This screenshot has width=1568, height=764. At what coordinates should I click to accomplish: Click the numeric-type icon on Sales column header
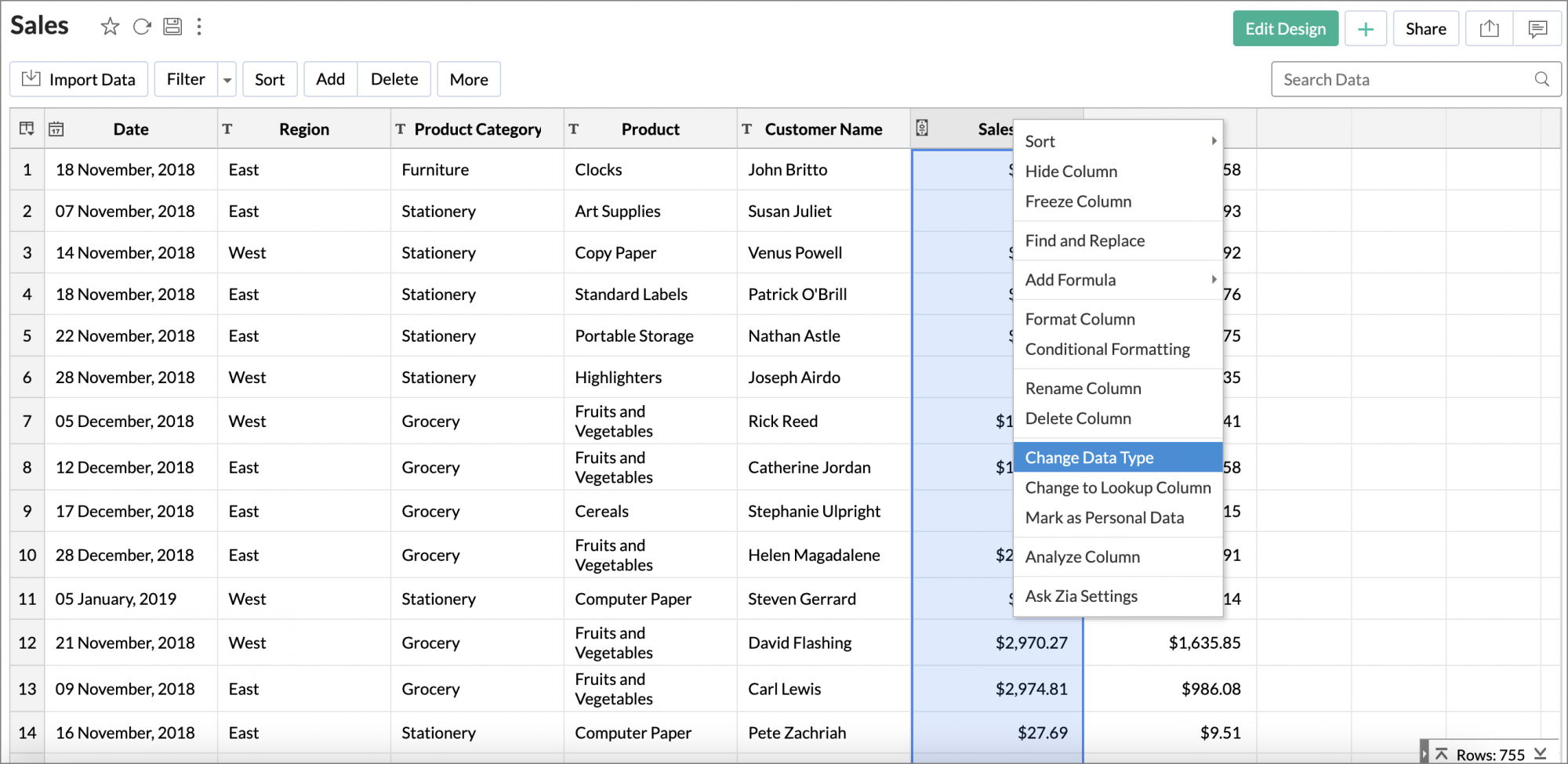(923, 129)
